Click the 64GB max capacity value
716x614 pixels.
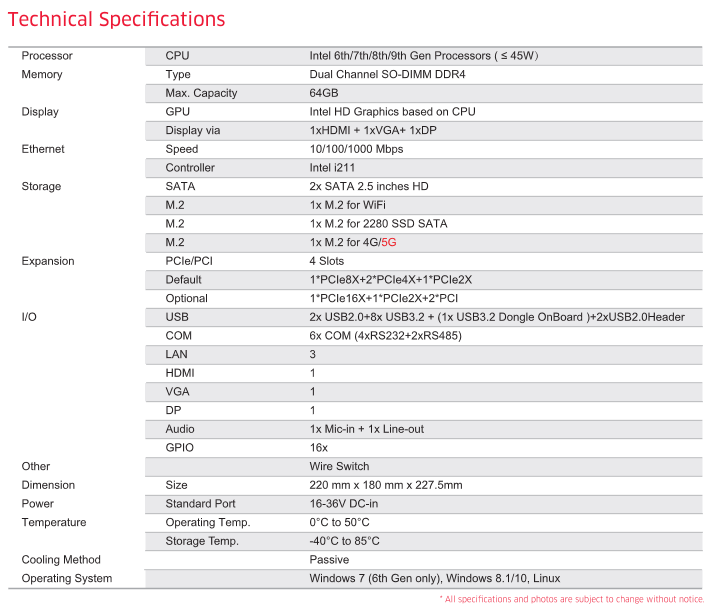click(x=323, y=93)
